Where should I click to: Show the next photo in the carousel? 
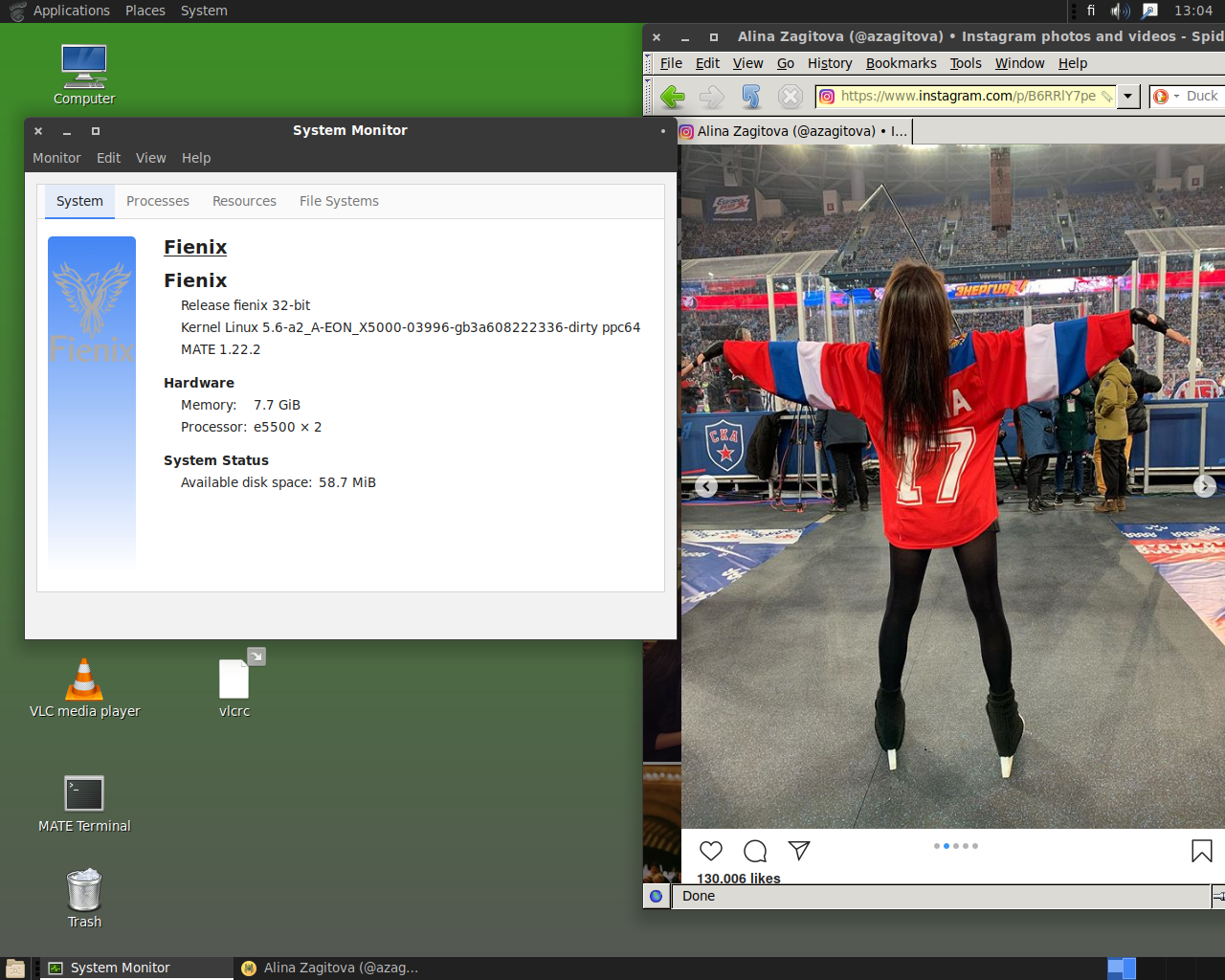(x=1204, y=486)
